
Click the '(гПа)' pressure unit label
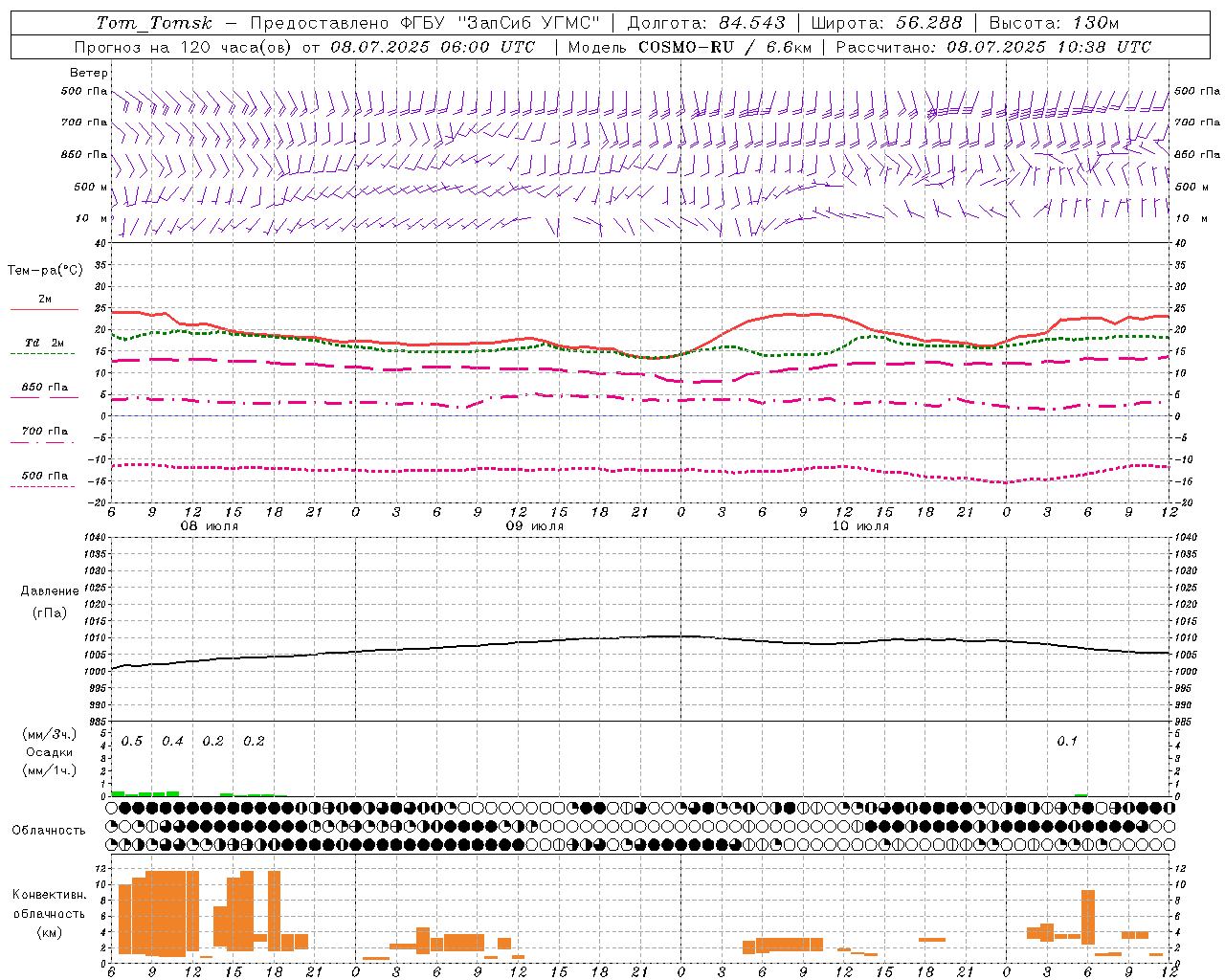click(50, 612)
